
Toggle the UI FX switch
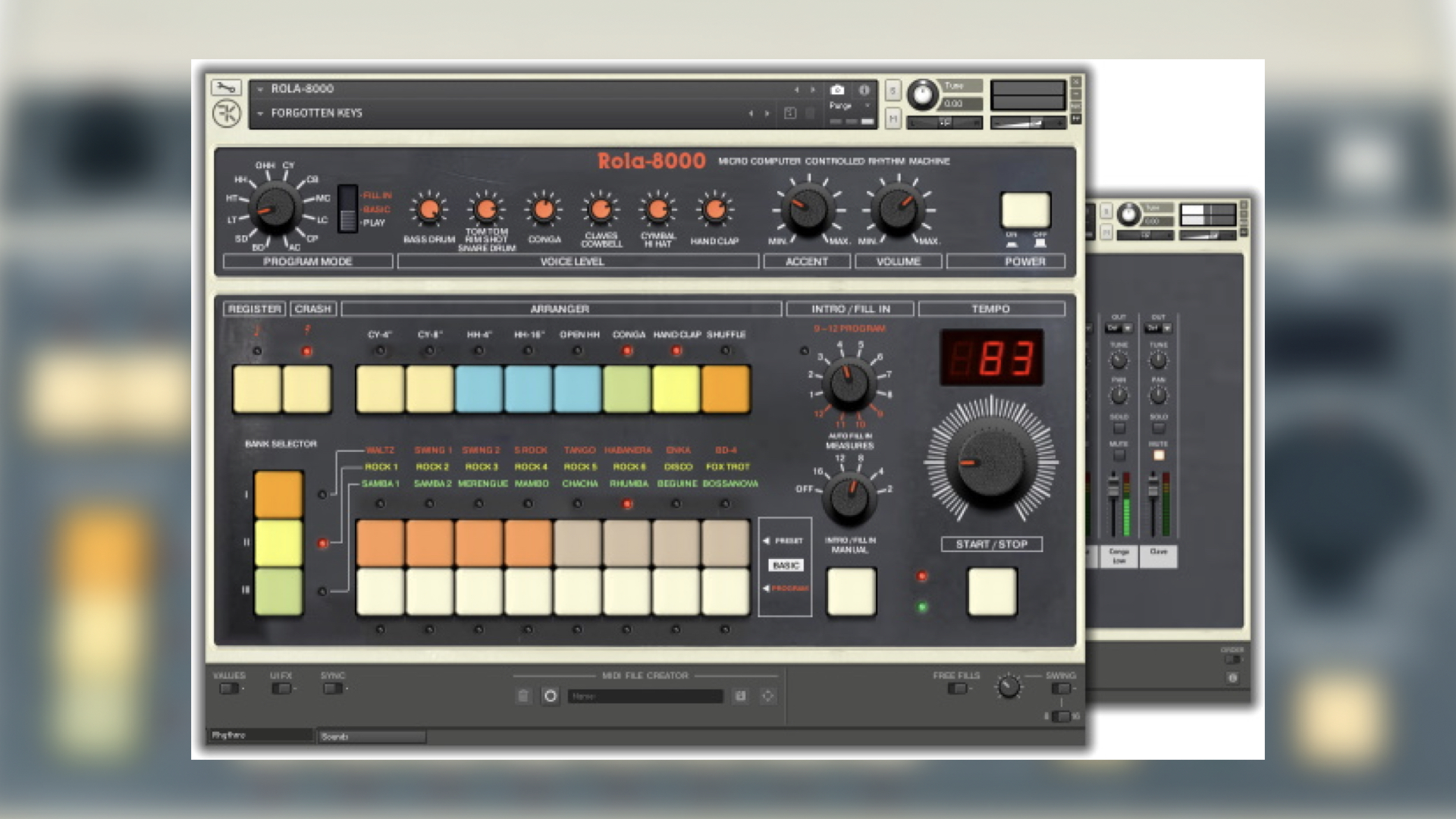pos(281,689)
